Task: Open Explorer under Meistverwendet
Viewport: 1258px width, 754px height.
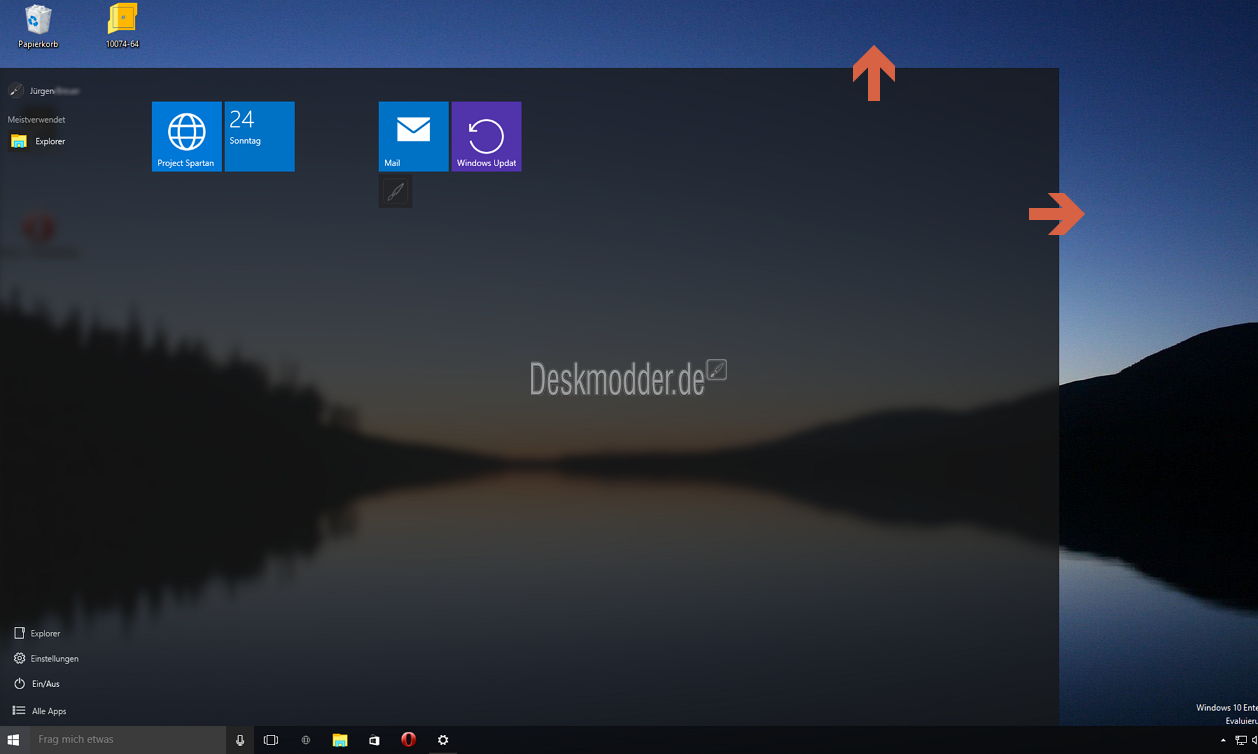Action: point(46,141)
